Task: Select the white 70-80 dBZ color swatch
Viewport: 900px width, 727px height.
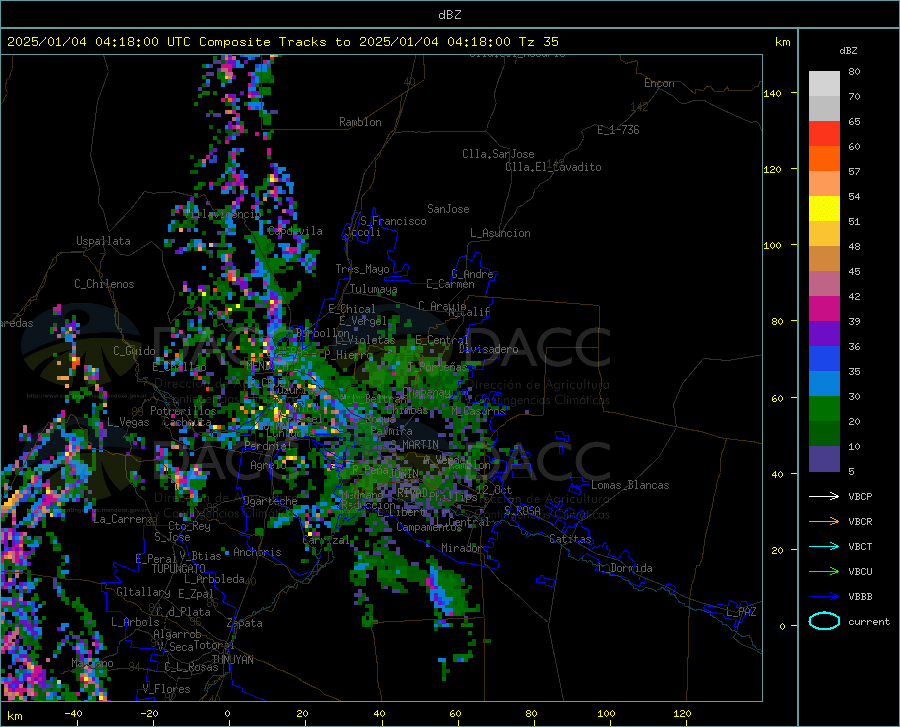Action: (x=824, y=84)
